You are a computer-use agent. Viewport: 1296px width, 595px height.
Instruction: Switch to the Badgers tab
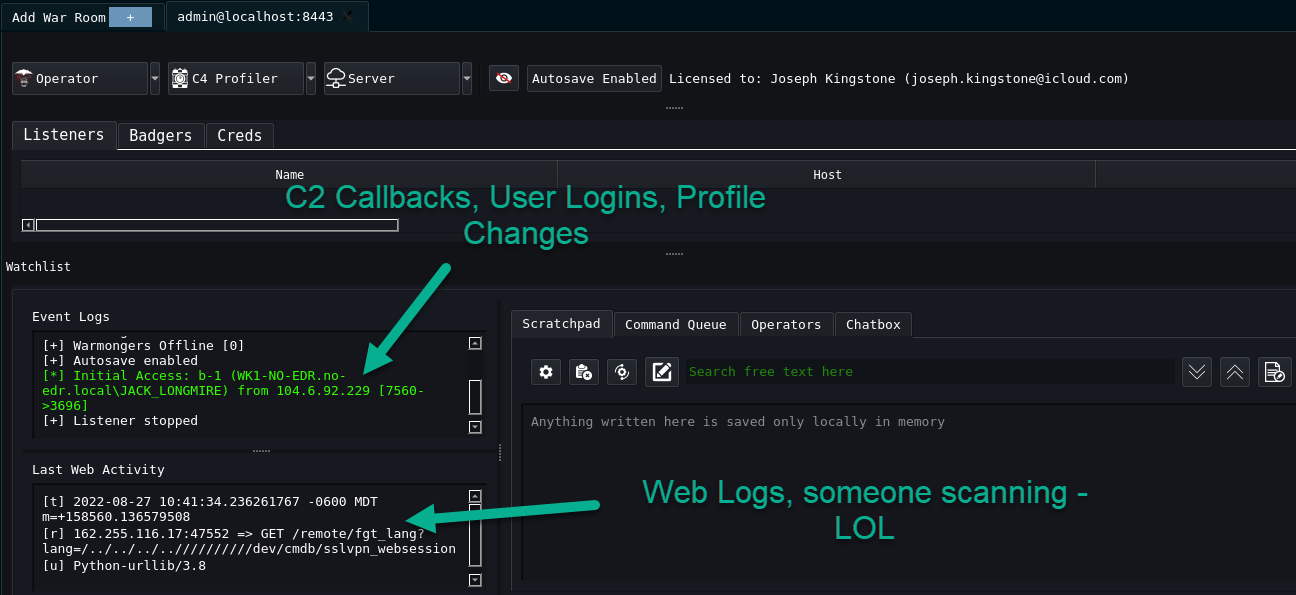coord(160,136)
